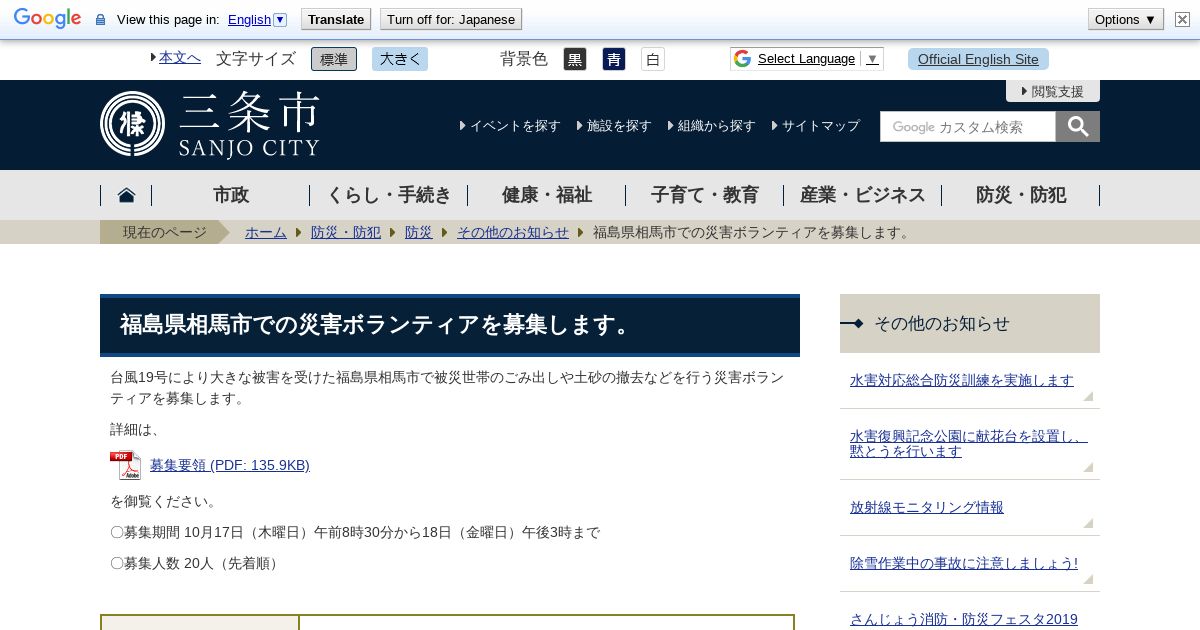The image size is (1200, 630).
Task: Click the lock icon in translate bar
Action: 100,20
